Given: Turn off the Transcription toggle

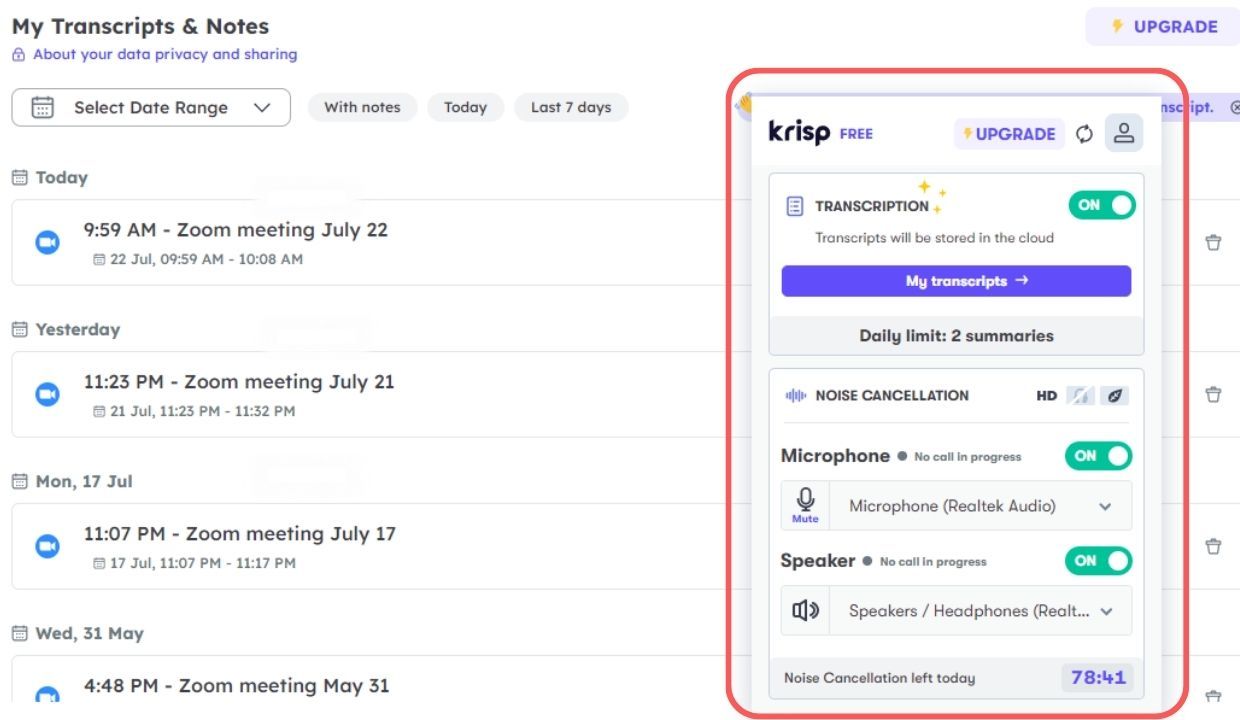Looking at the screenshot, I should click(1102, 205).
